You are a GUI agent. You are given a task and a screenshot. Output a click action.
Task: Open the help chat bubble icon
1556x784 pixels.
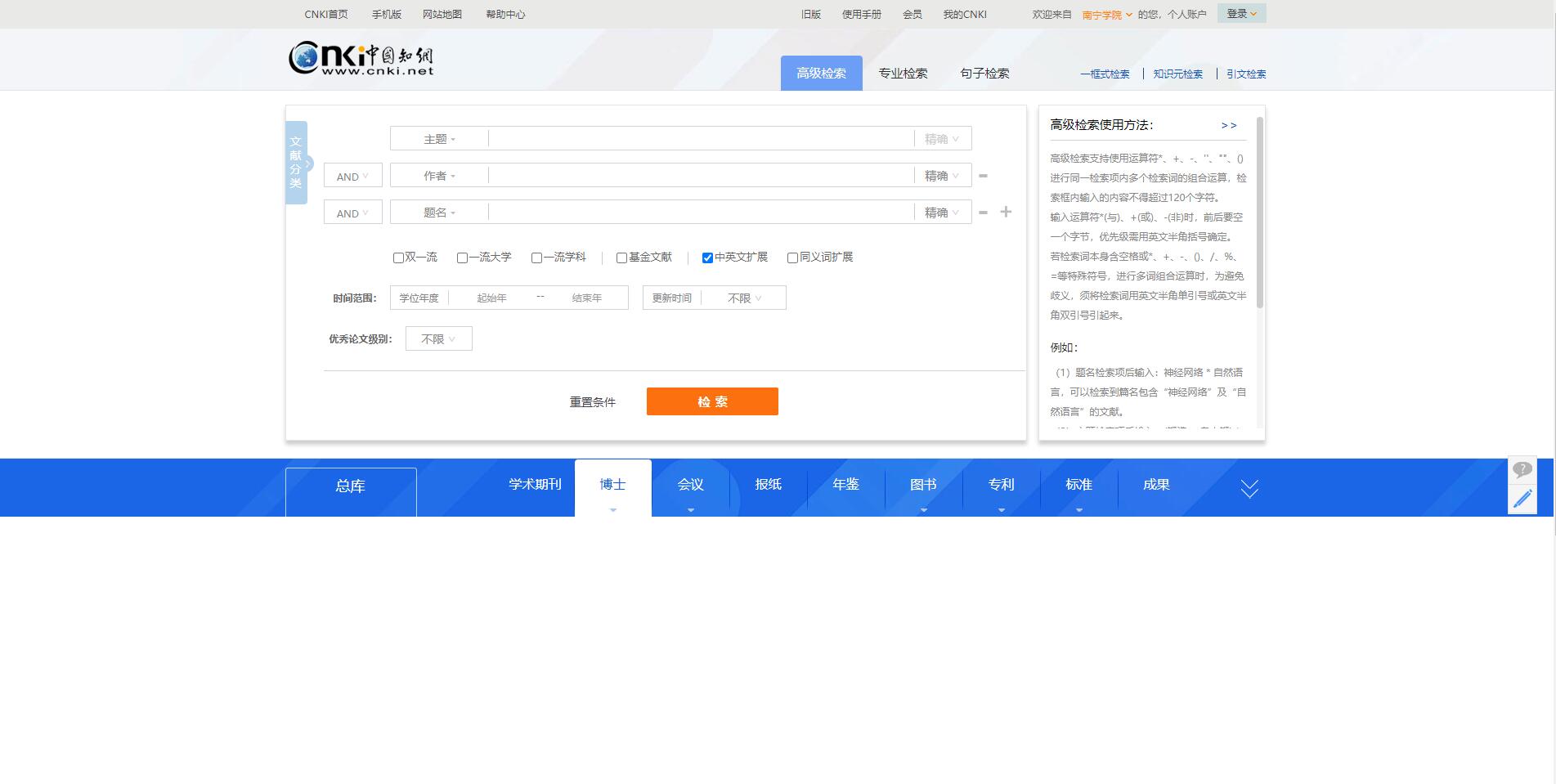click(x=1522, y=470)
